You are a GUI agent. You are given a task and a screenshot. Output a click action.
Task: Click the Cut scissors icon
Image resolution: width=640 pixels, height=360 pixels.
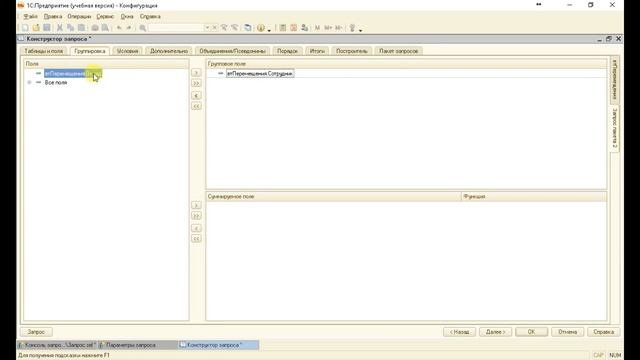tap(60, 28)
